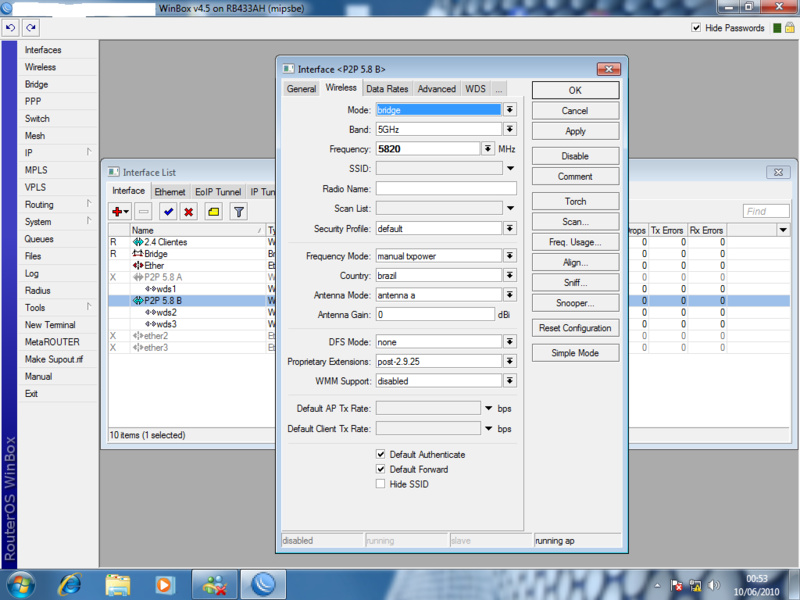800x600 pixels.
Task: Switch to the General tab
Action: [301, 89]
